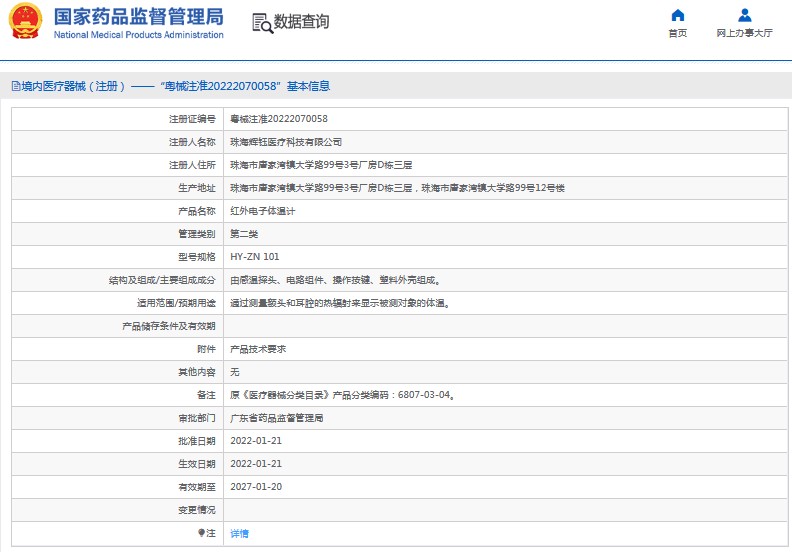Select product name 红外电子体温计
The image size is (792, 552).
coord(263,211)
